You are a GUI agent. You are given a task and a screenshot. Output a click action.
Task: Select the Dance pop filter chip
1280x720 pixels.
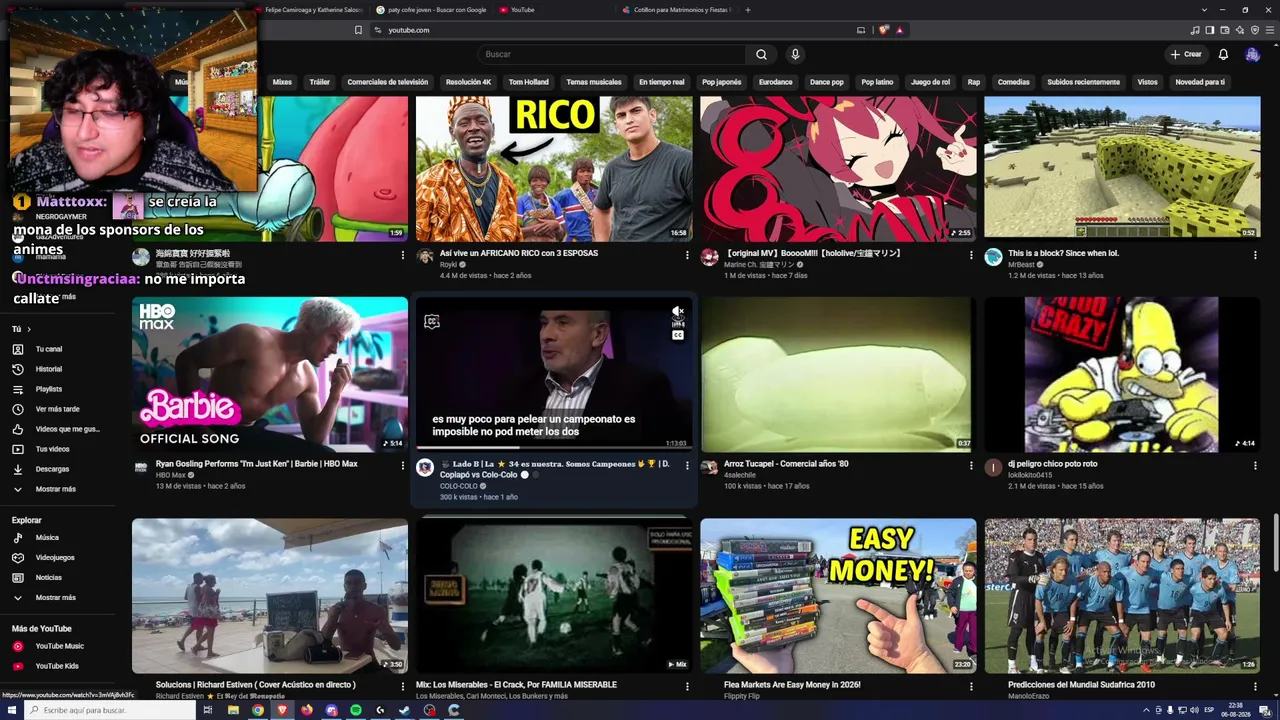827,82
